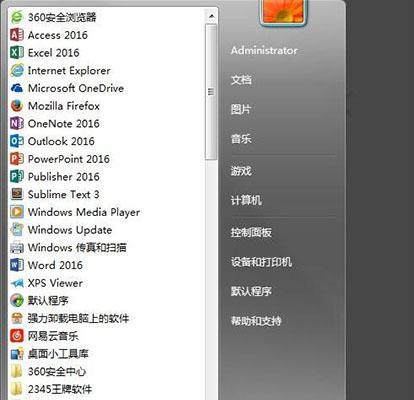Open 设备和打印机 link
This screenshot has height=400, width=414.
coord(261,262)
